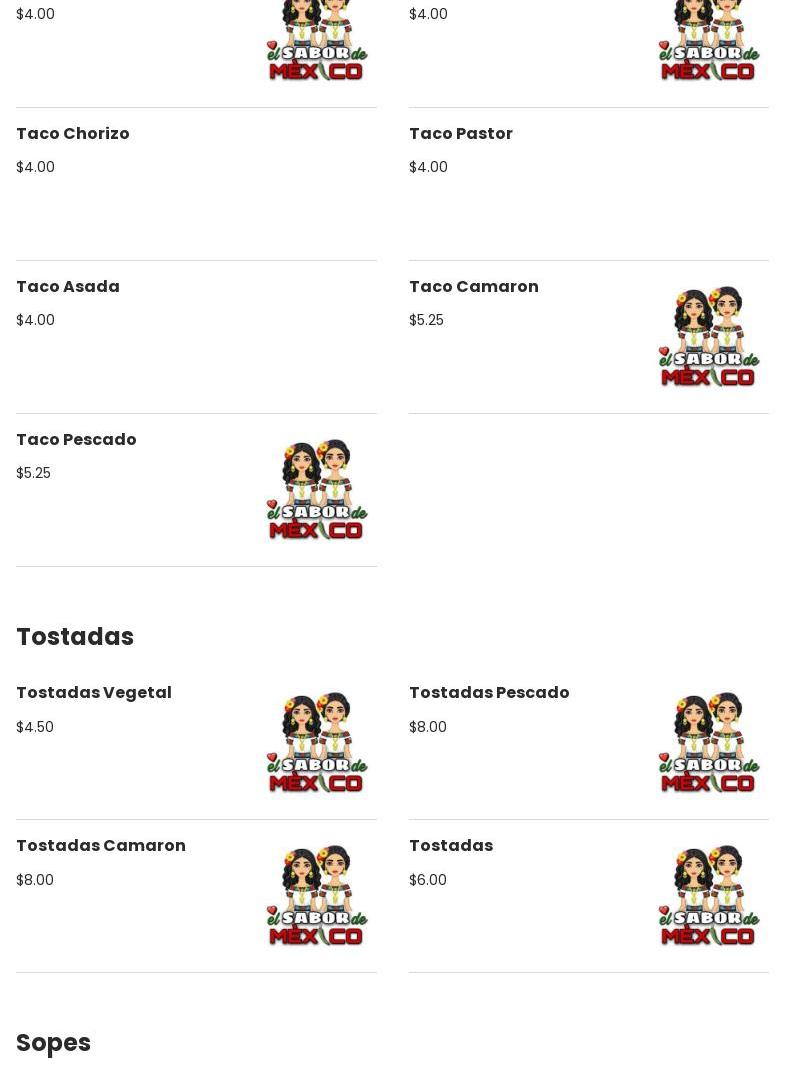Select the Tostadas Pescado item title
This screenshot has width=785, height=1083.
click(489, 693)
